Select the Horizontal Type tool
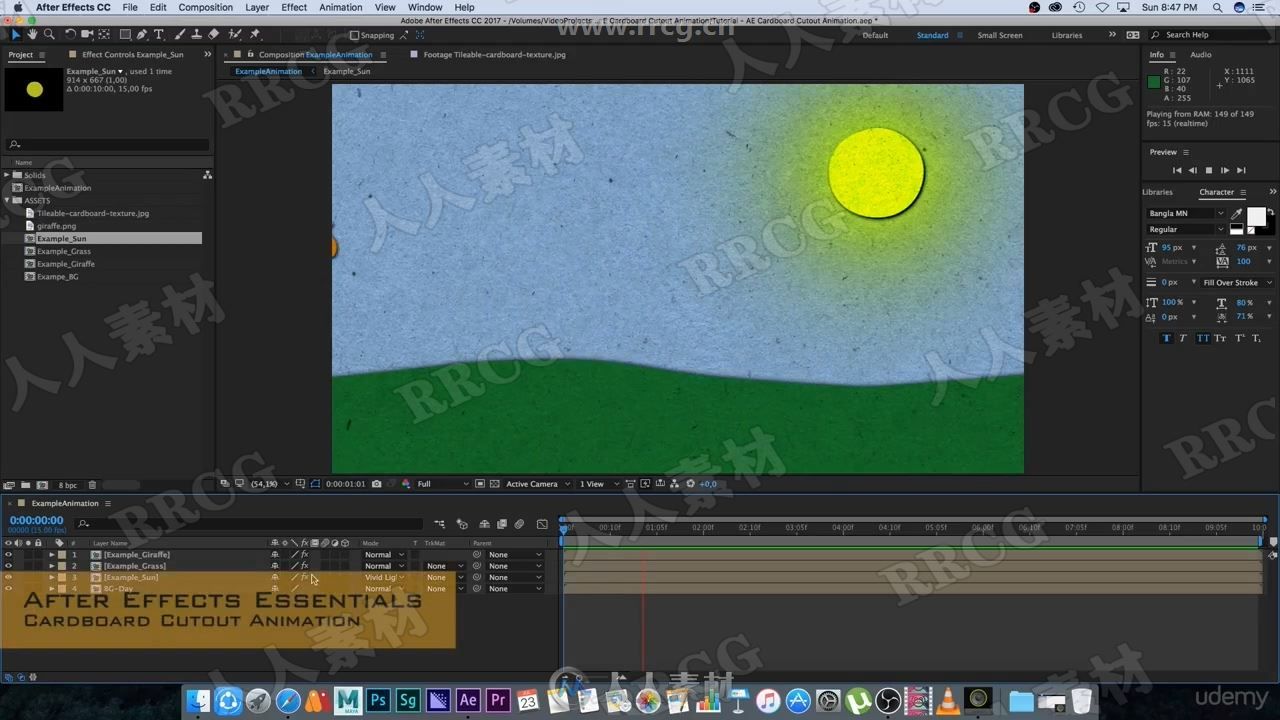The width and height of the screenshot is (1280, 720). [x=158, y=34]
